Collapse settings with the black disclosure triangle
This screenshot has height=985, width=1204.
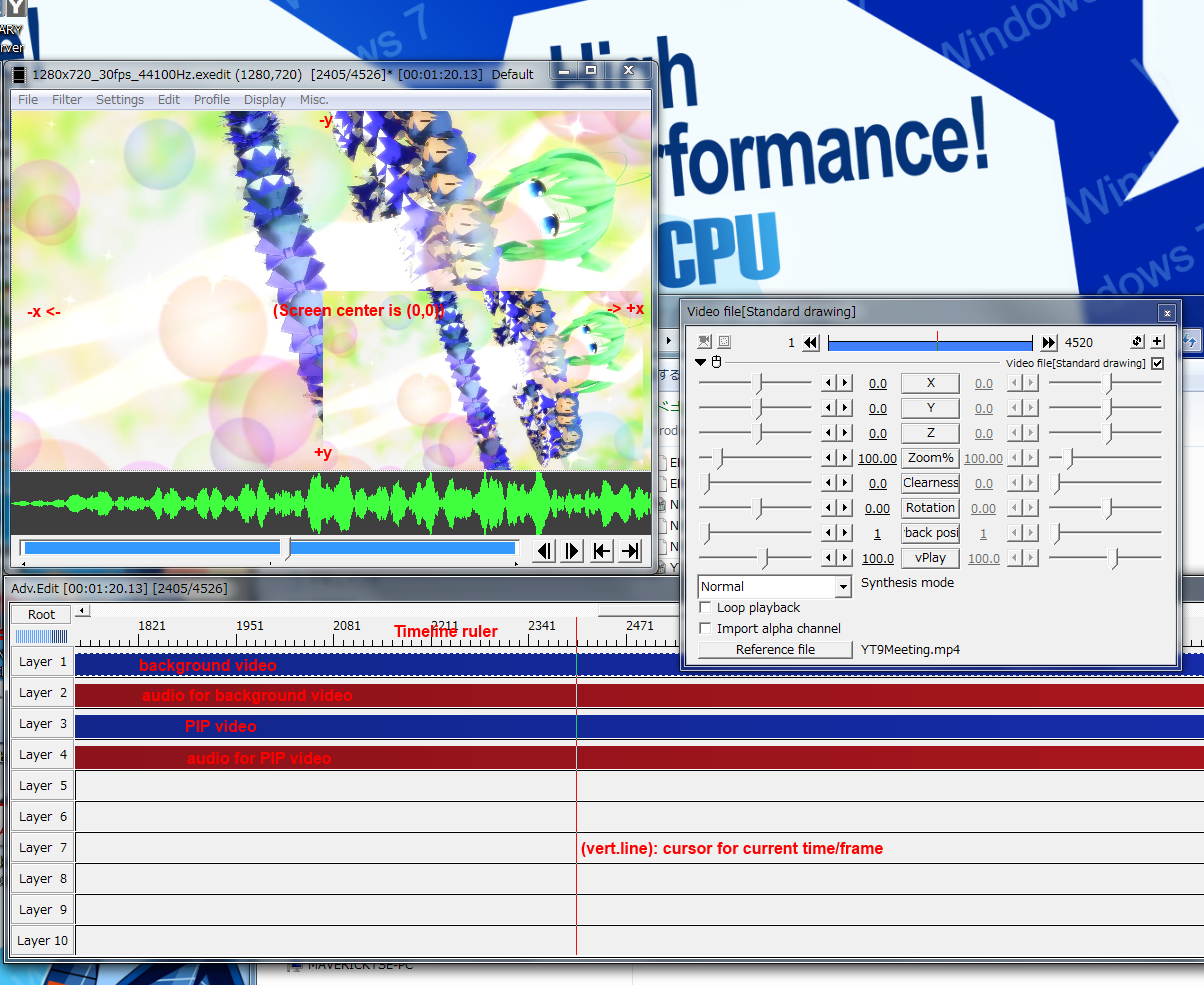[x=702, y=362]
